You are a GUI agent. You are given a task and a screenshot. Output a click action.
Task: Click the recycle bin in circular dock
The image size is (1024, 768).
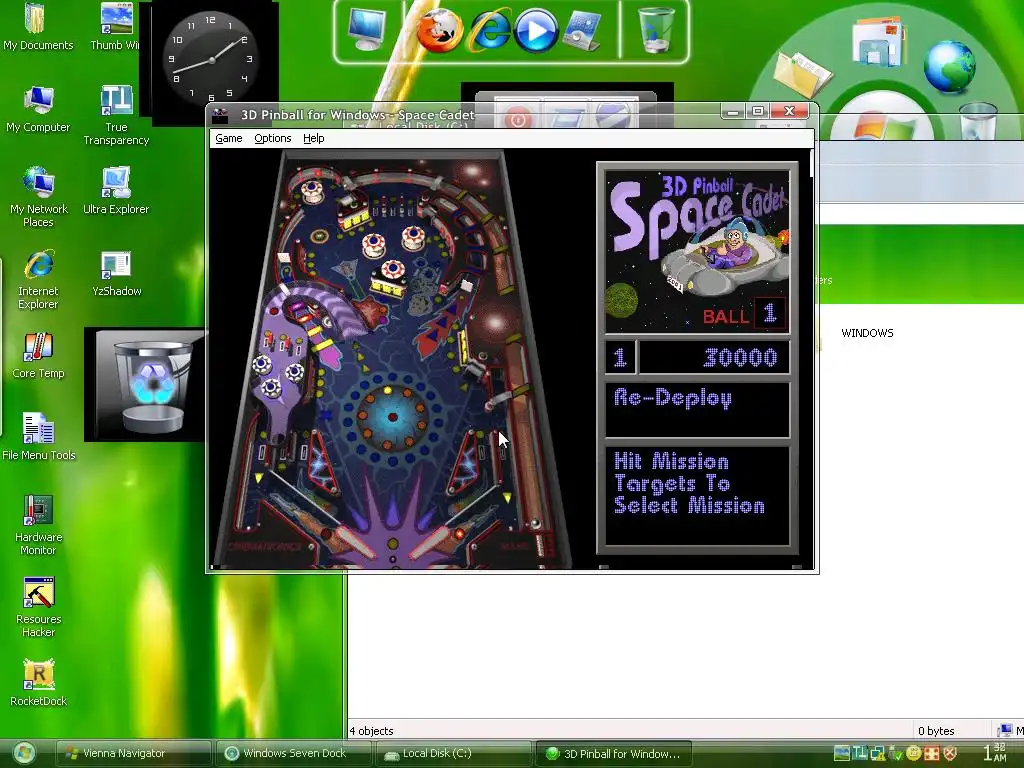[978, 121]
